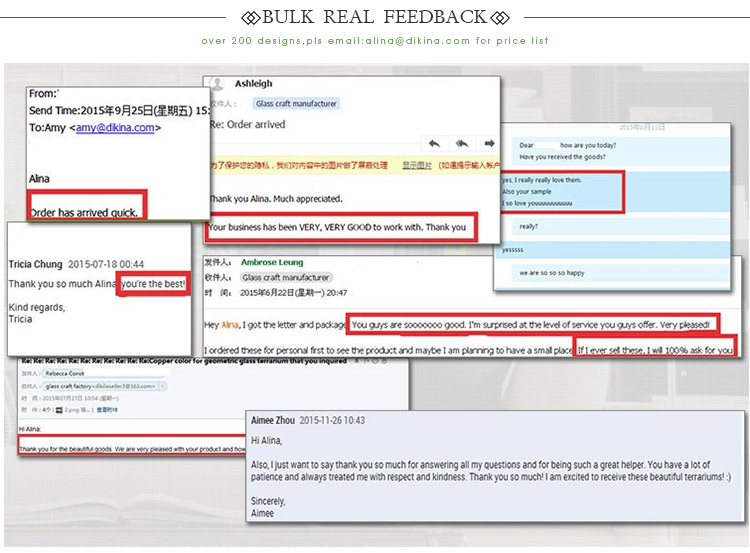Click the Tricia Chung sender name
Viewport: 750px width, 553px height.
[35, 264]
